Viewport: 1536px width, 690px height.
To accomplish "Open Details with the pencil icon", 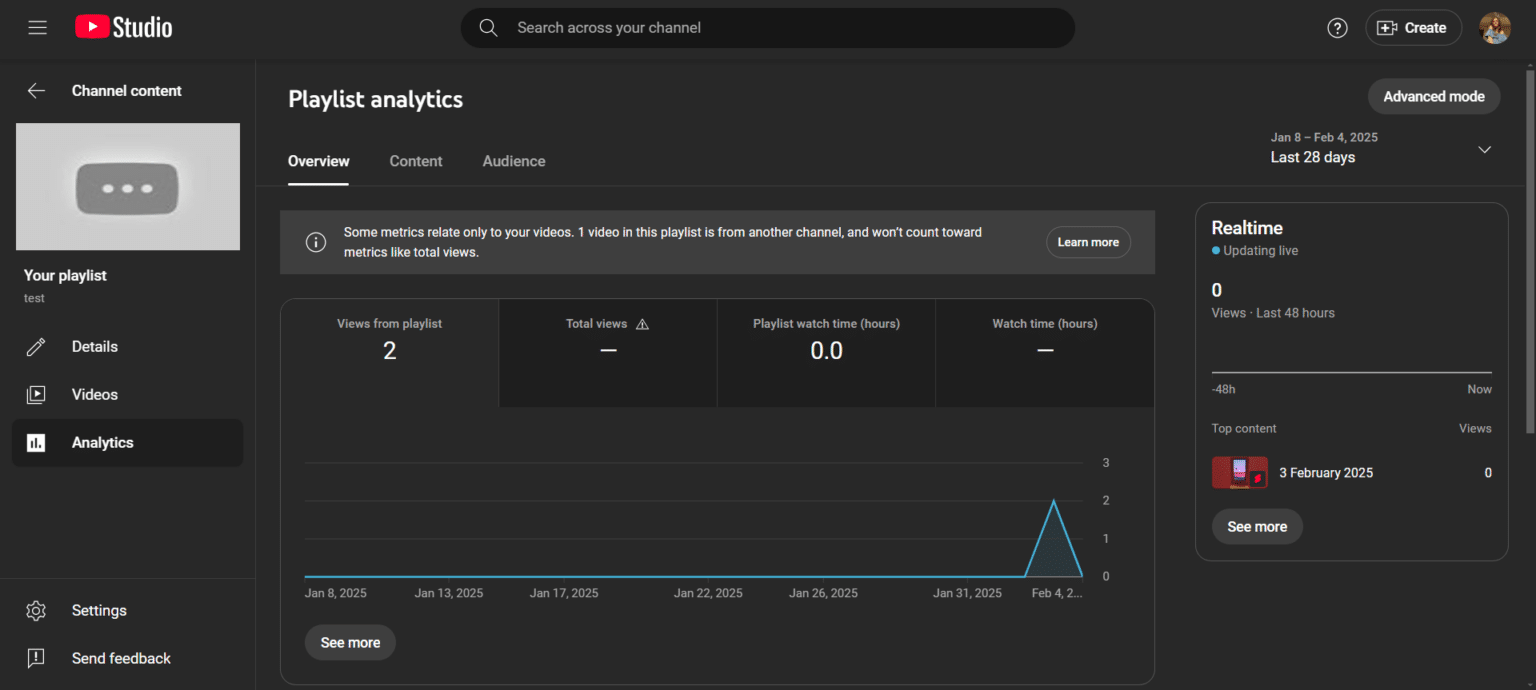I will coord(94,347).
